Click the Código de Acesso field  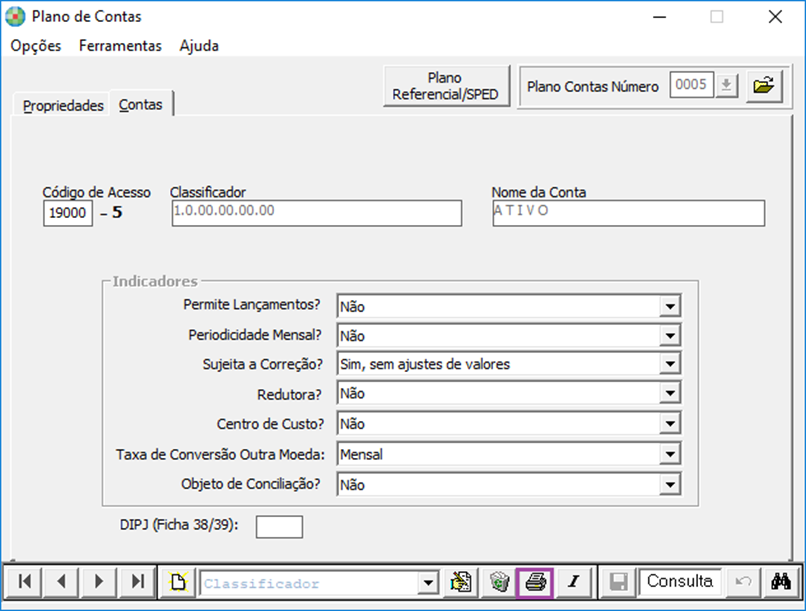(x=68, y=213)
